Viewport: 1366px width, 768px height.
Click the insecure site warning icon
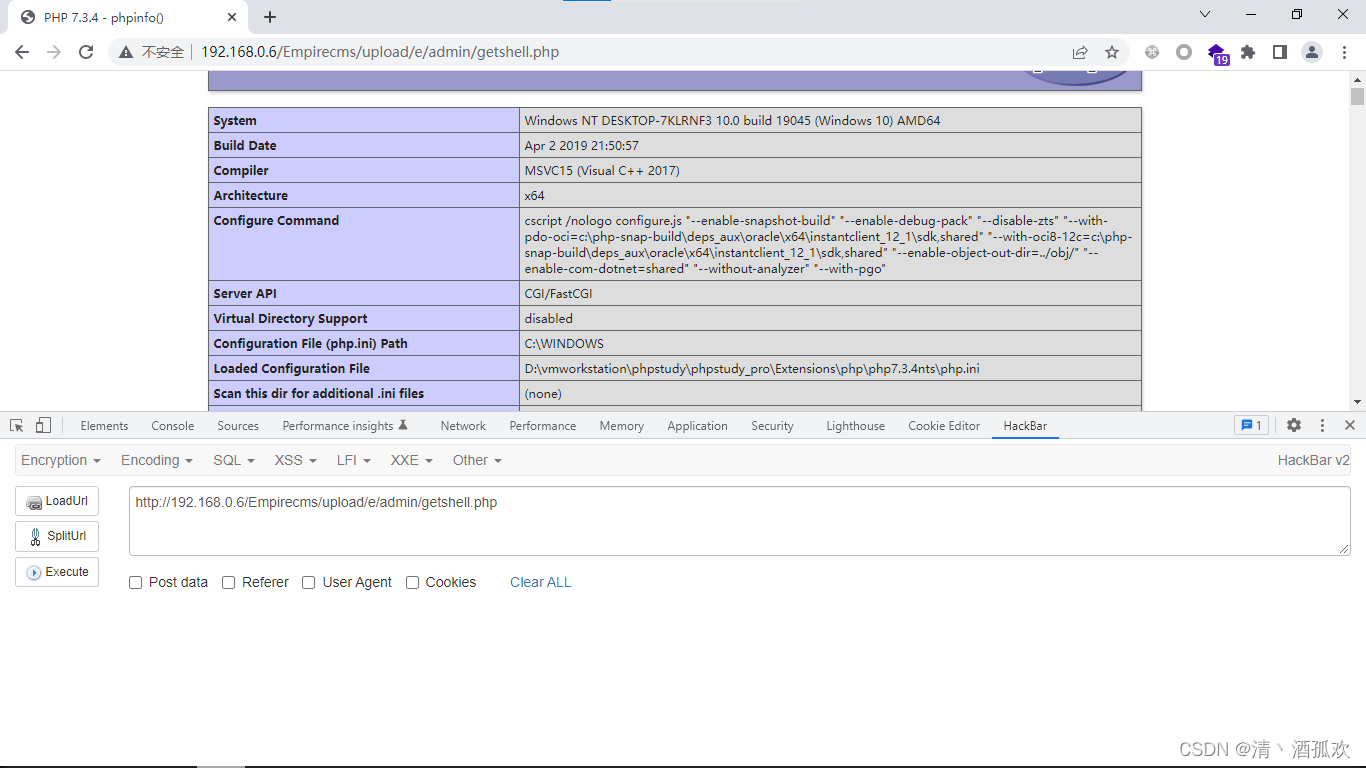click(126, 52)
